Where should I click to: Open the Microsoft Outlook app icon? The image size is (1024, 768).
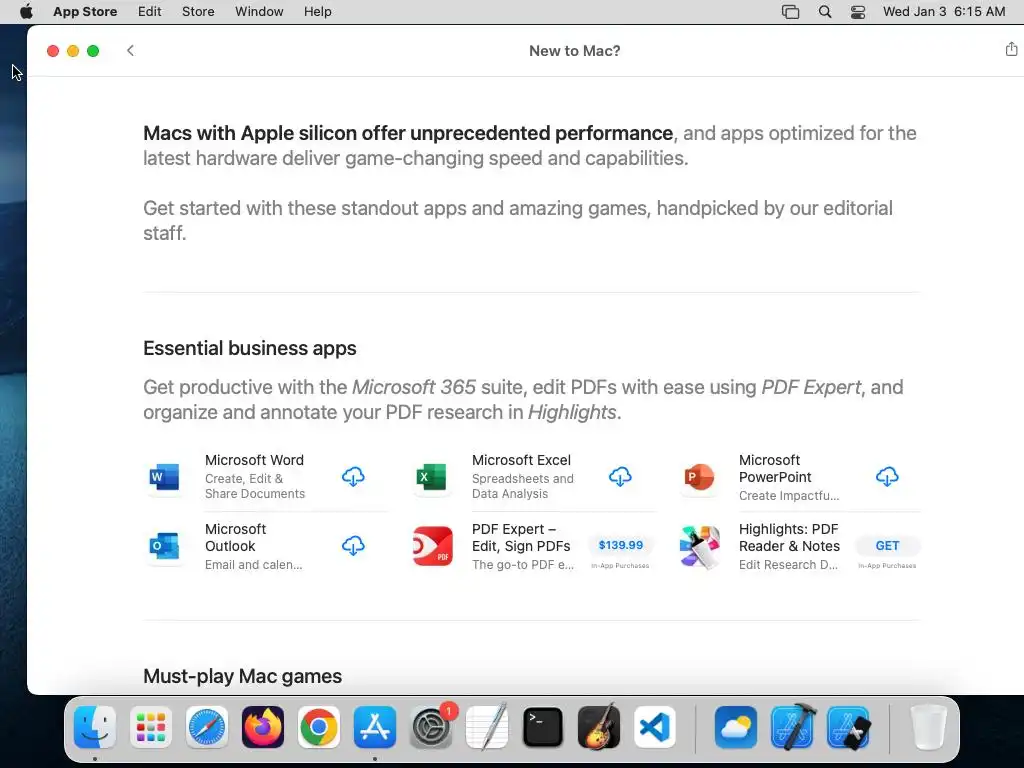[x=165, y=546]
